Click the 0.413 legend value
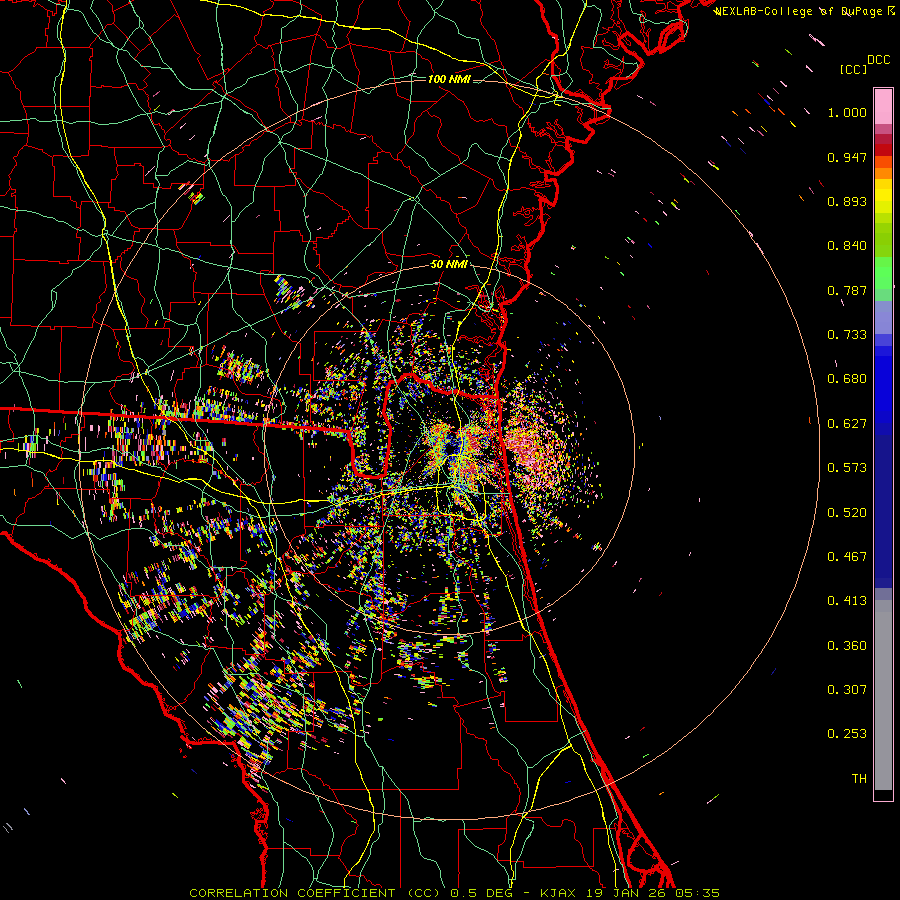900x900 pixels. coord(847,602)
